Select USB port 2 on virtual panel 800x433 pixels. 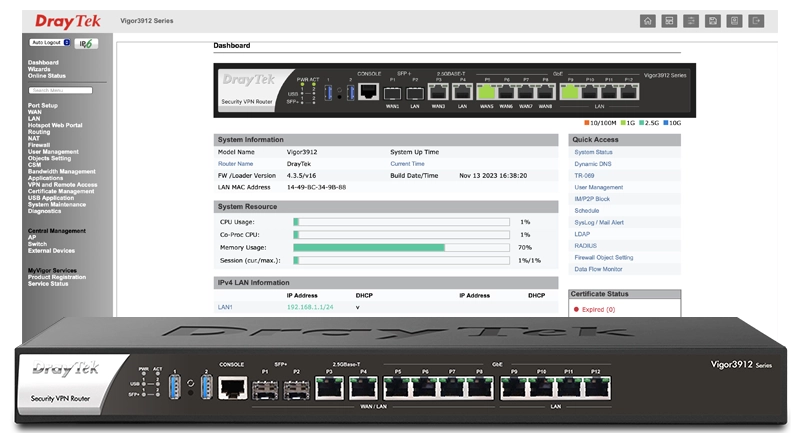351,93
